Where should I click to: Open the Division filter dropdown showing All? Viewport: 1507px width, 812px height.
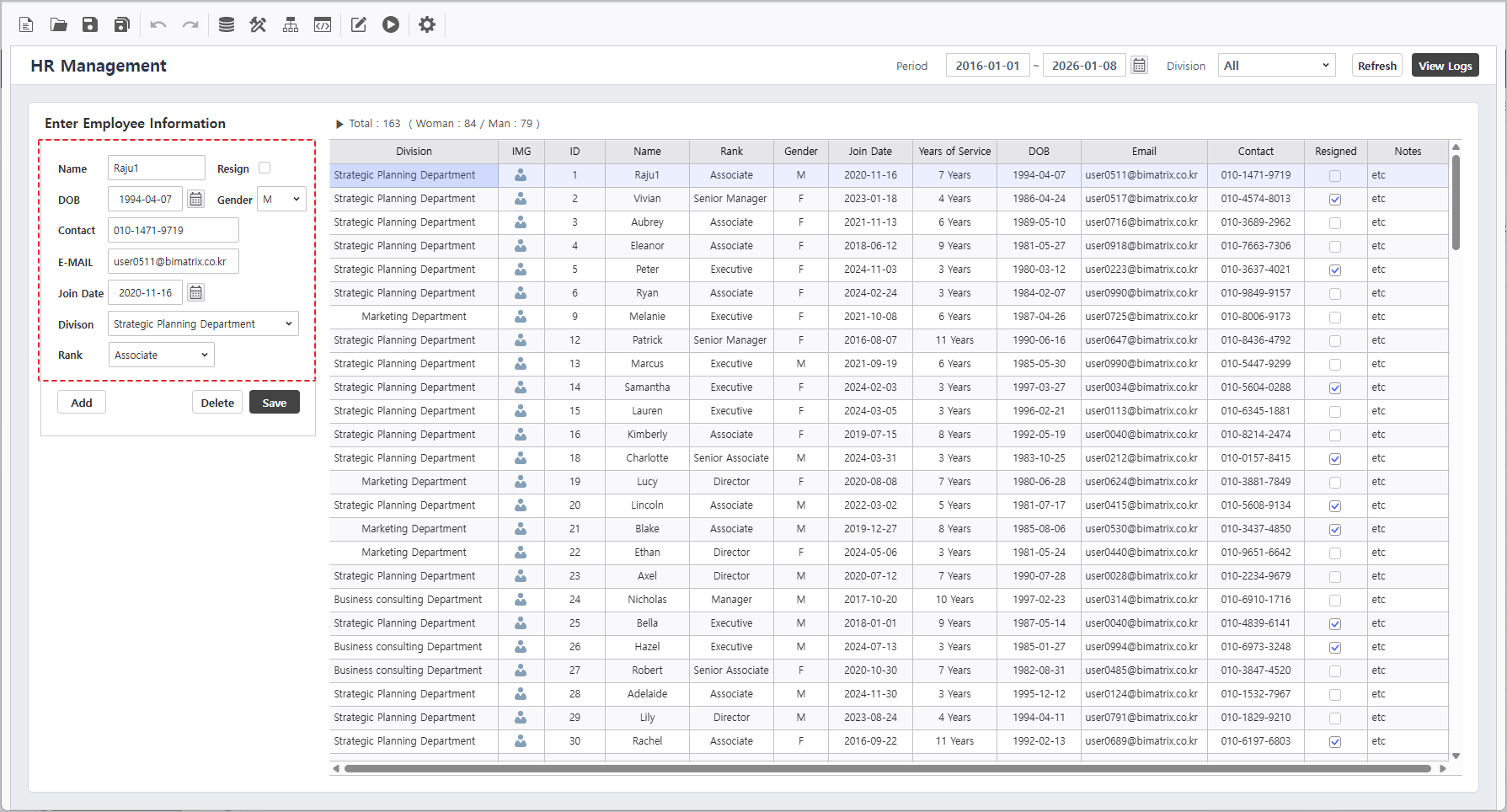(1276, 66)
